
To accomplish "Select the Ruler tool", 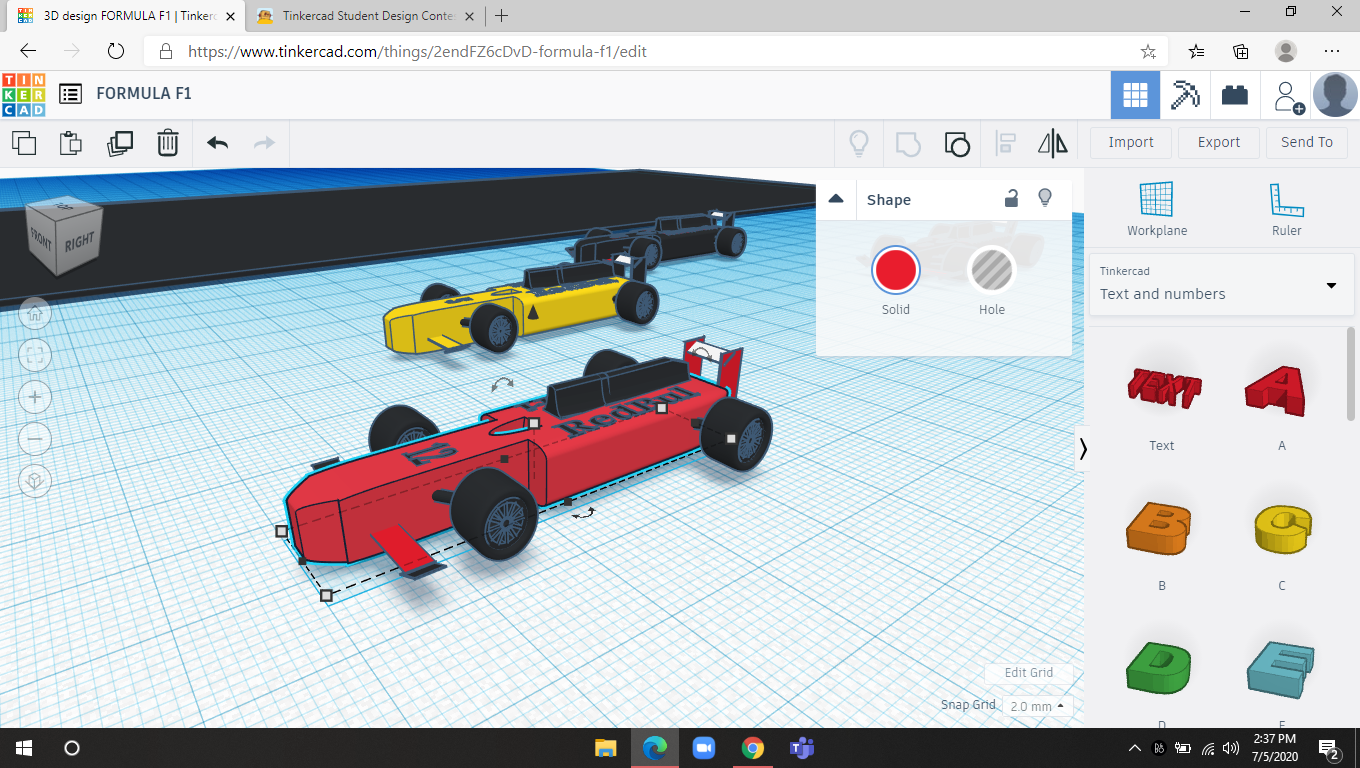I will coord(1287,210).
